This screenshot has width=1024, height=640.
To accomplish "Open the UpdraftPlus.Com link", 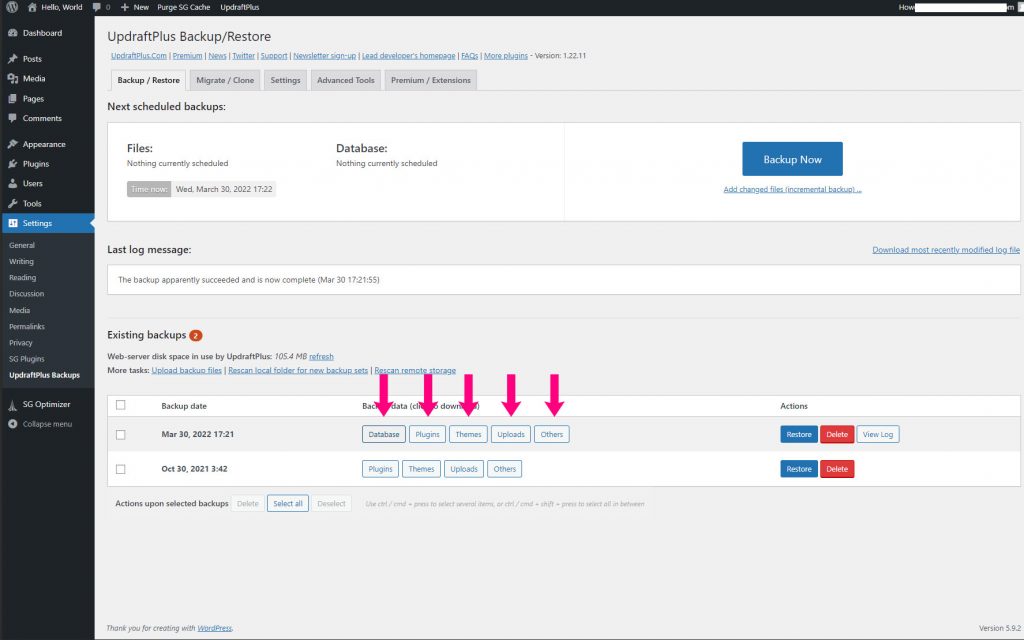I will tap(139, 56).
